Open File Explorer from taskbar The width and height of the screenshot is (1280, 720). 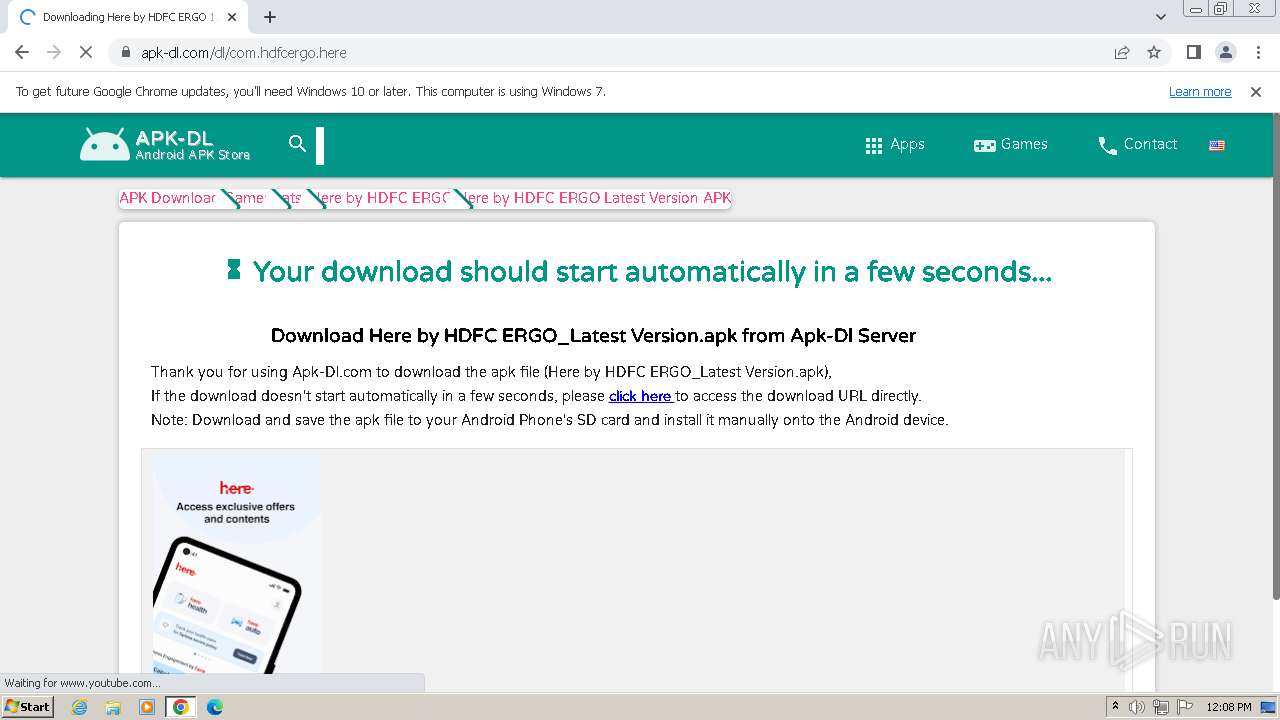(113, 707)
